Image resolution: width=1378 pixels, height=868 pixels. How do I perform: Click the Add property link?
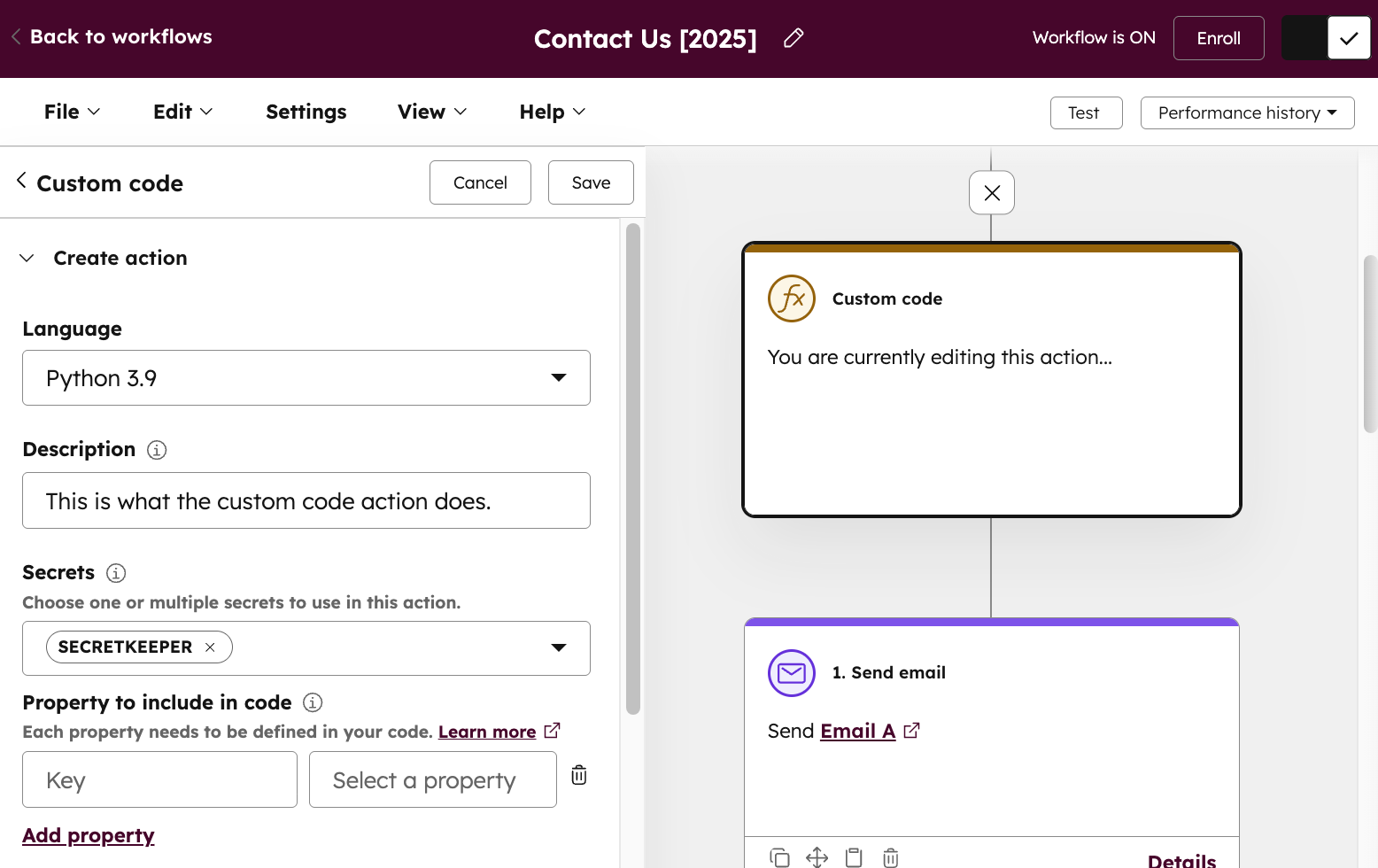pos(89,835)
